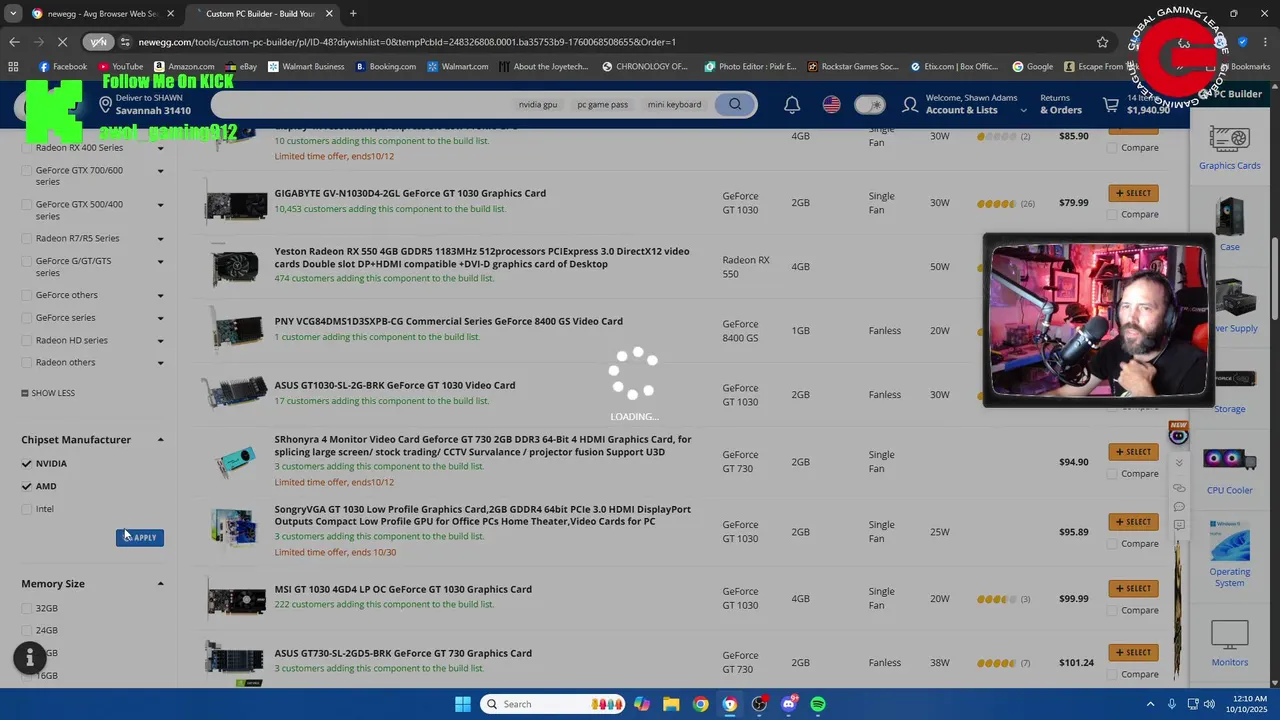Open Discord from the taskbar
The height and width of the screenshot is (720, 1280).
click(x=789, y=704)
